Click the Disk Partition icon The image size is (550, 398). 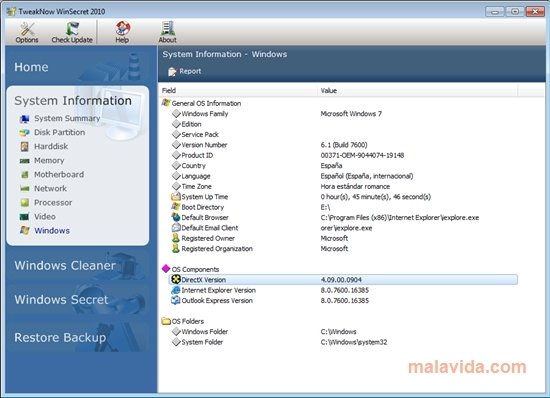(x=25, y=133)
